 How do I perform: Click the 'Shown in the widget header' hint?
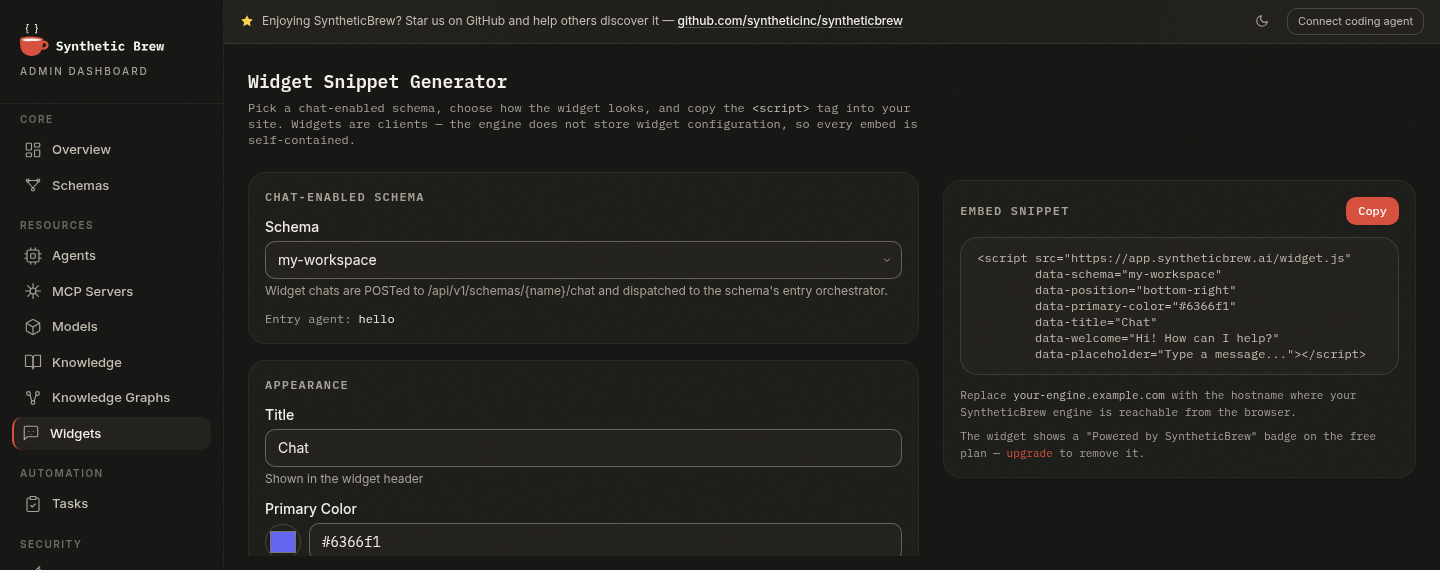344,479
